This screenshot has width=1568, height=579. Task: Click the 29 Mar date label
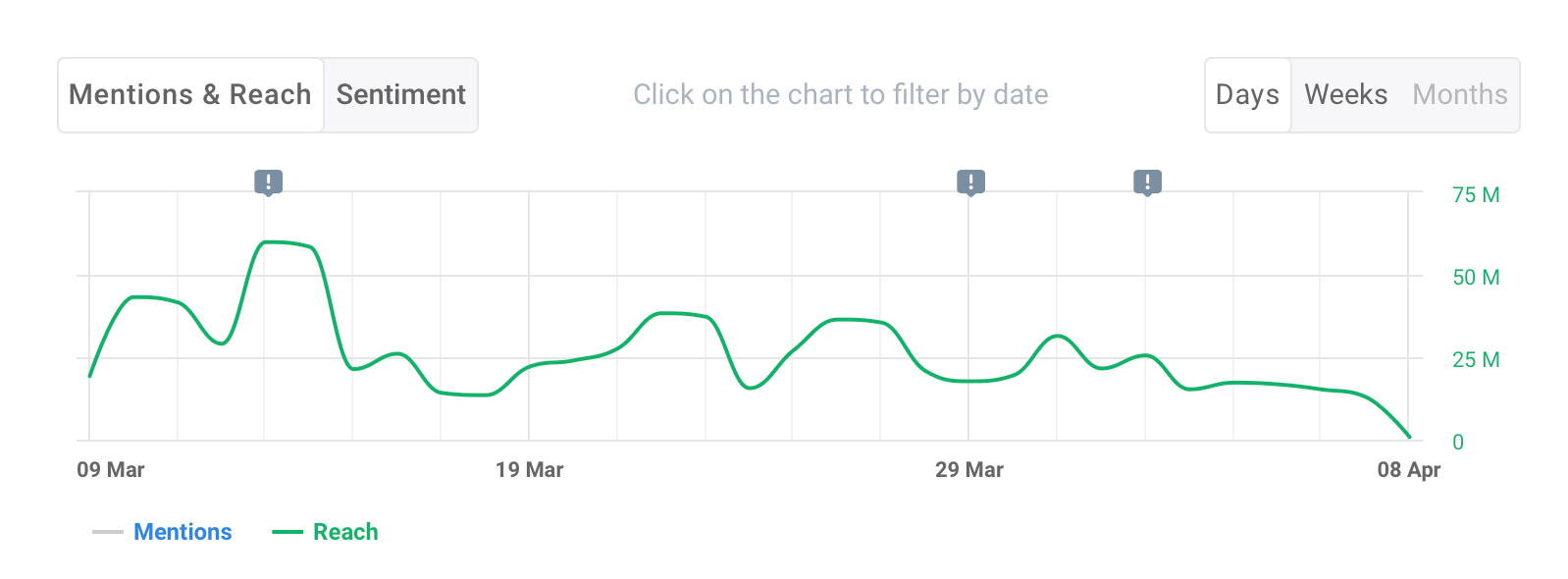970,469
